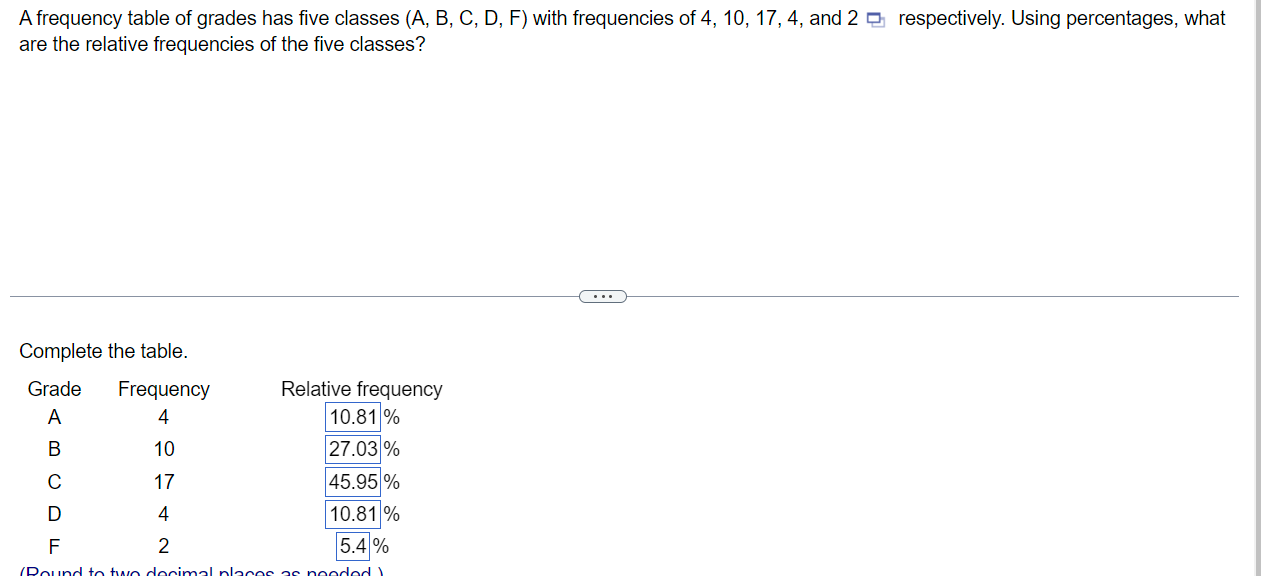Select the grade F answer box showing 5.4
The width and height of the screenshot is (1261, 576).
(x=352, y=546)
